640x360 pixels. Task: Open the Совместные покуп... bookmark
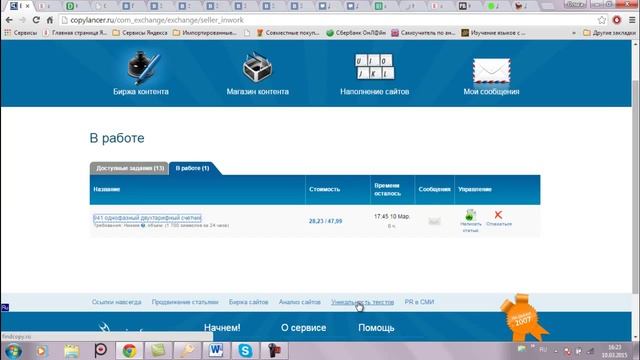pyautogui.click(x=288, y=33)
